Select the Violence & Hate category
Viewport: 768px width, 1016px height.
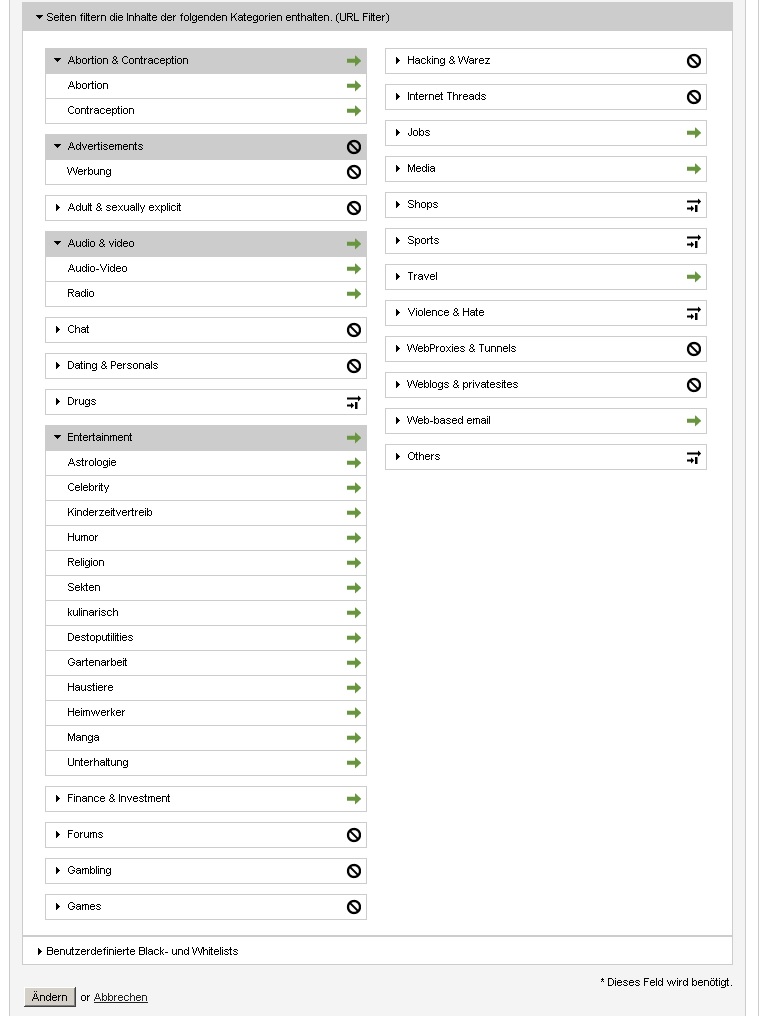coord(446,313)
